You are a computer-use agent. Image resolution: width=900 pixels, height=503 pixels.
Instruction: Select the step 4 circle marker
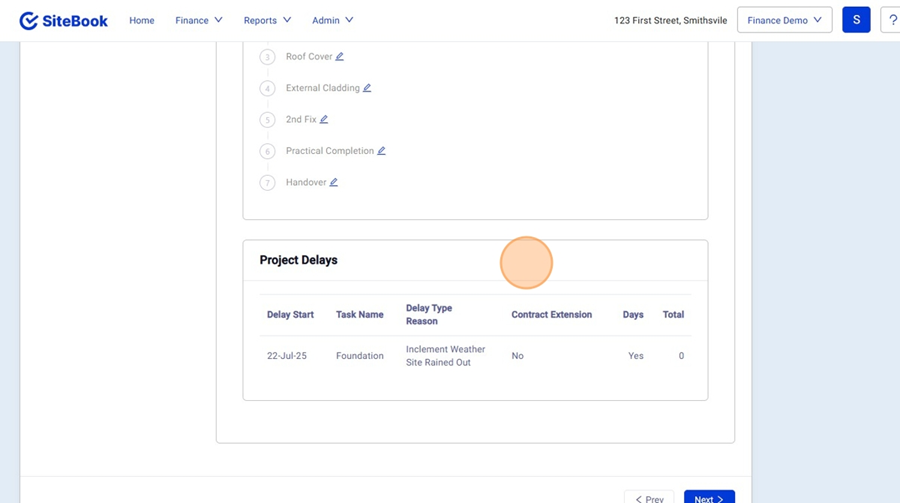[267, 89]
